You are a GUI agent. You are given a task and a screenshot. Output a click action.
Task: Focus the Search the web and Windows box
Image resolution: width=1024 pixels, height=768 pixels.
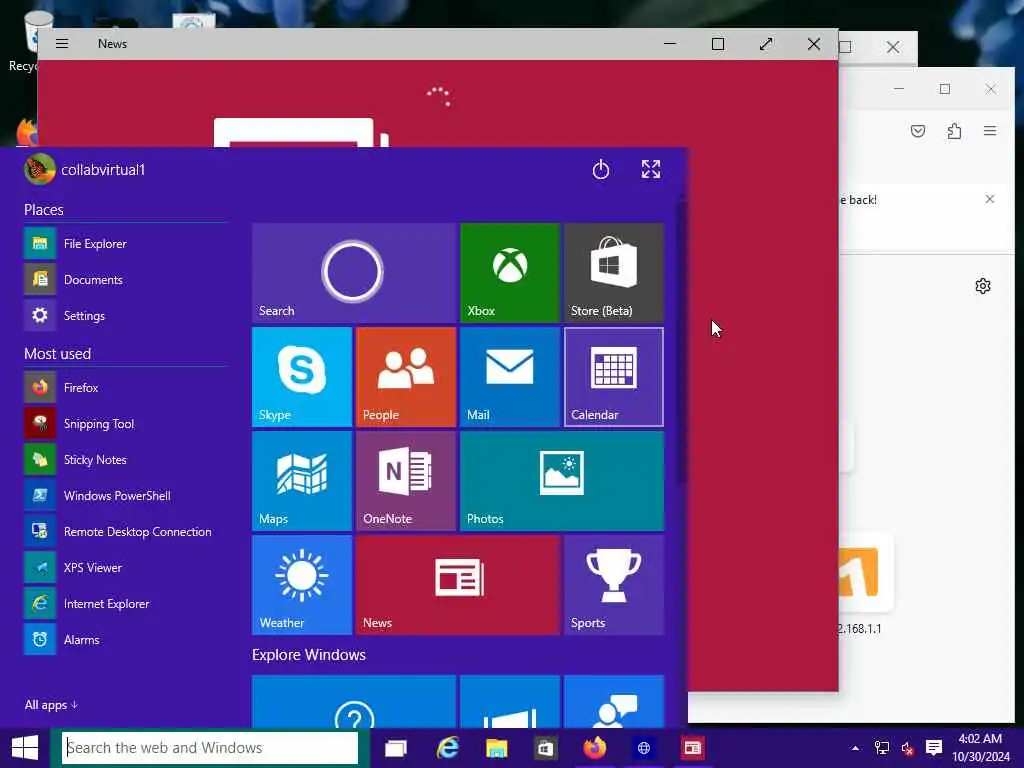pos(210,748)
